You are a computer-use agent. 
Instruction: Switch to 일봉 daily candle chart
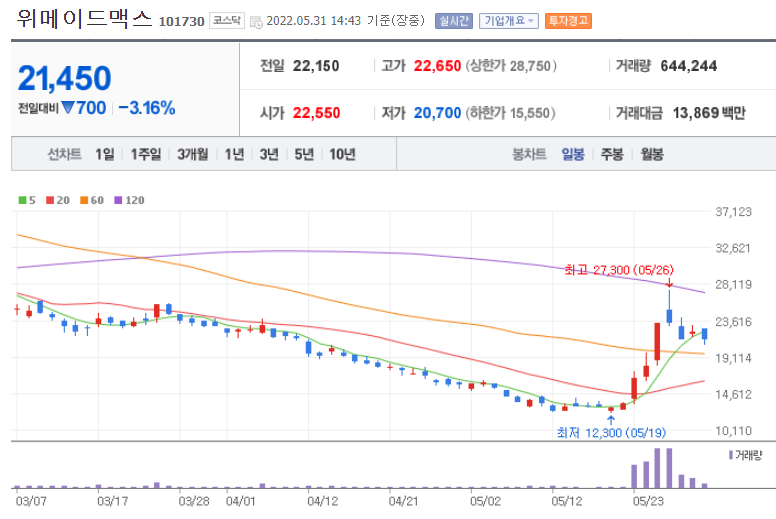(573, 154)
